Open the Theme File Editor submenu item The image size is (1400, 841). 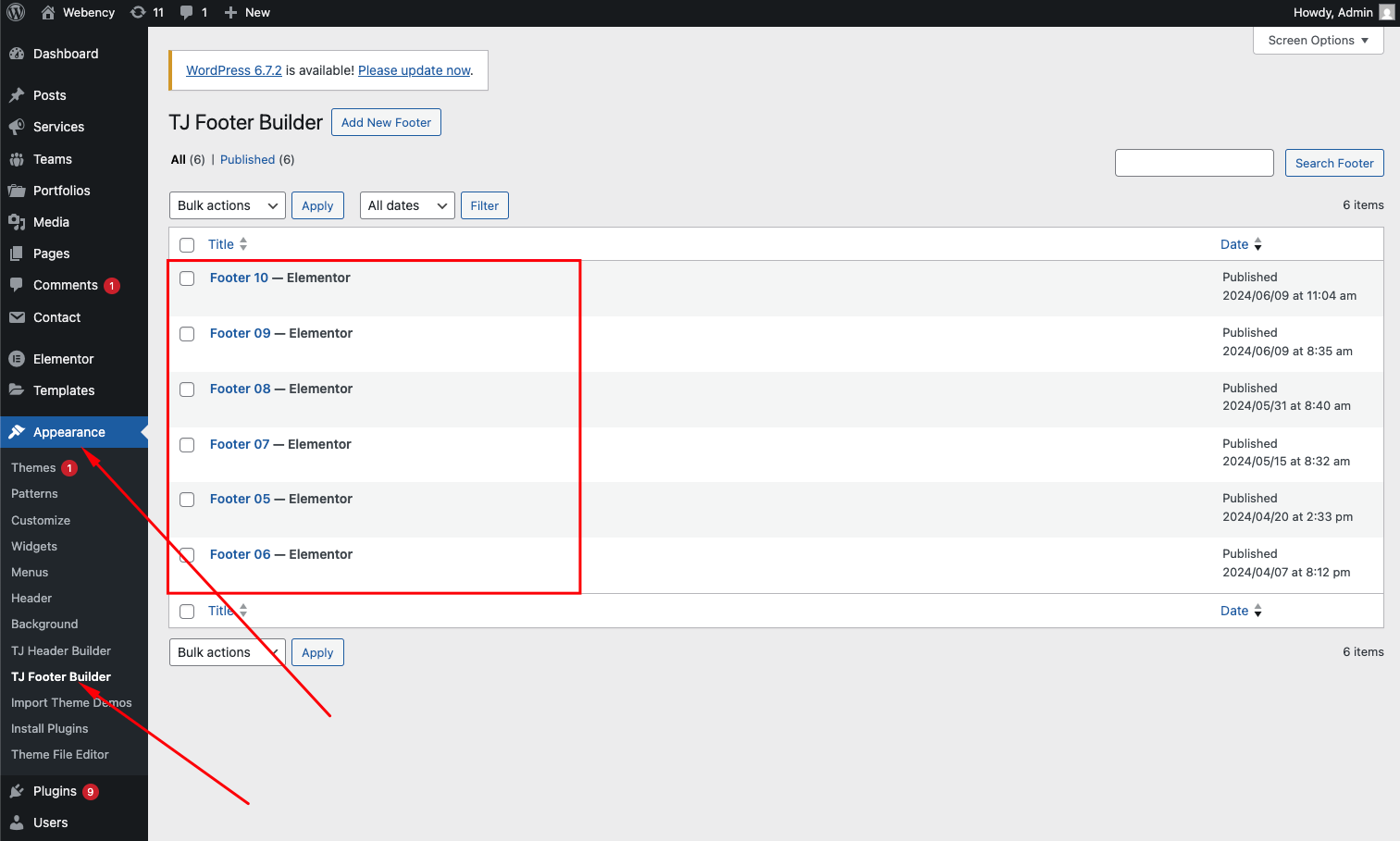(60, 755)
